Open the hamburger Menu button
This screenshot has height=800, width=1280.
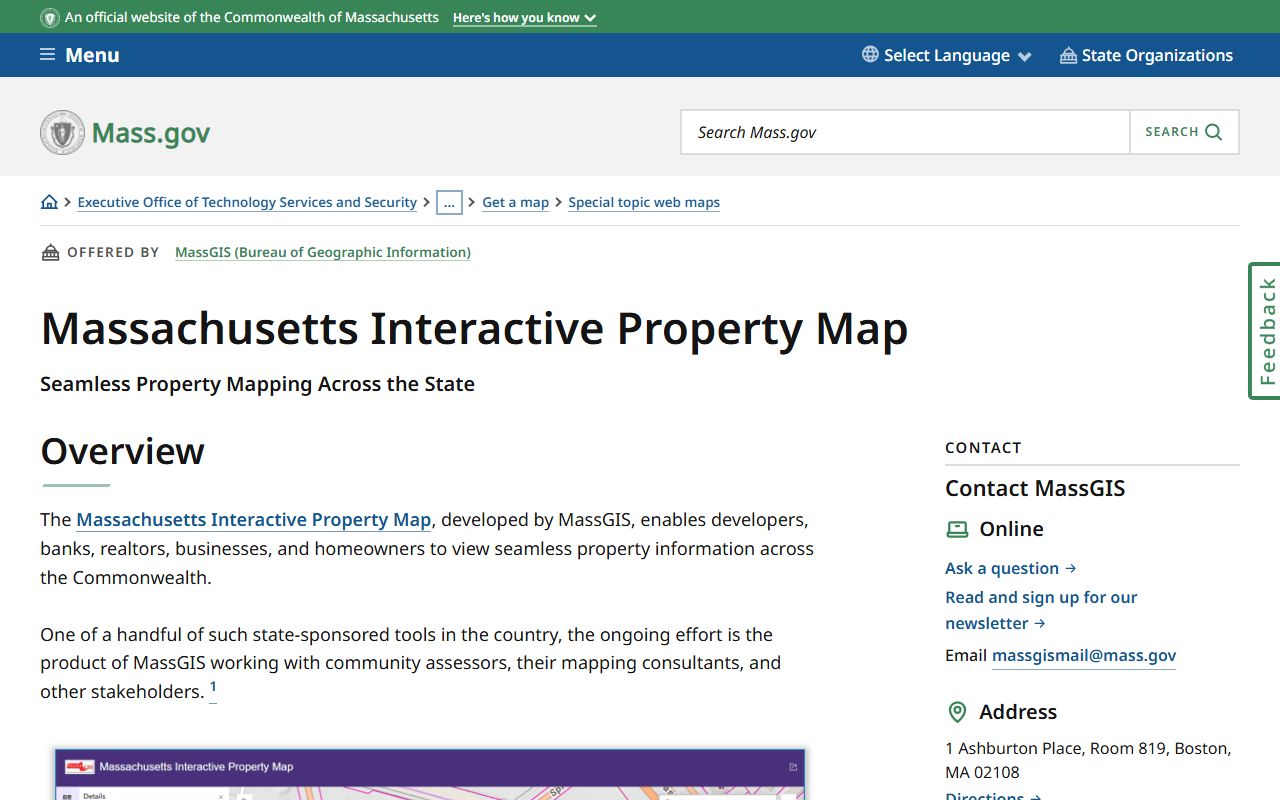(79, 55)
